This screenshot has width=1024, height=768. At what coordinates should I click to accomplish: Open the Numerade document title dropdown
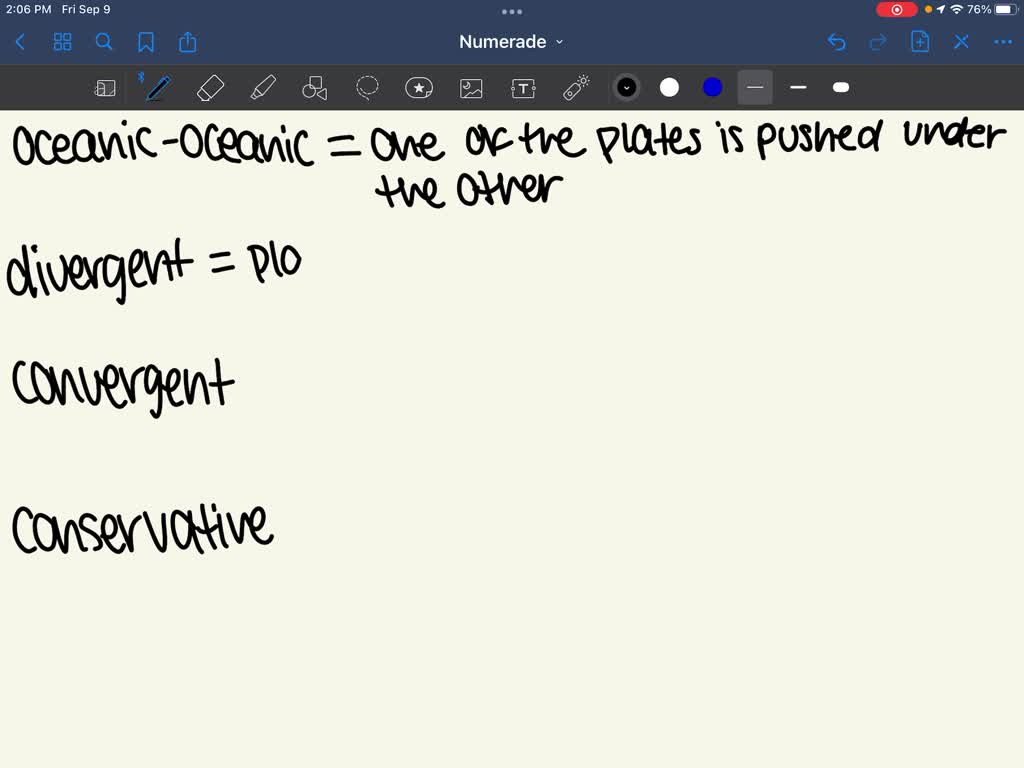tap(511, 42)
